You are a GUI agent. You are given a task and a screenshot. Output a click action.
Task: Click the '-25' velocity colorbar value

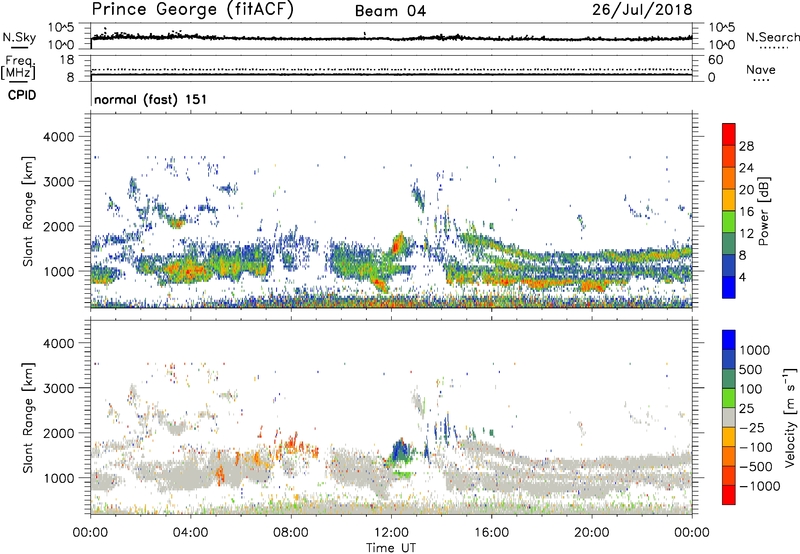coord(751,427)
